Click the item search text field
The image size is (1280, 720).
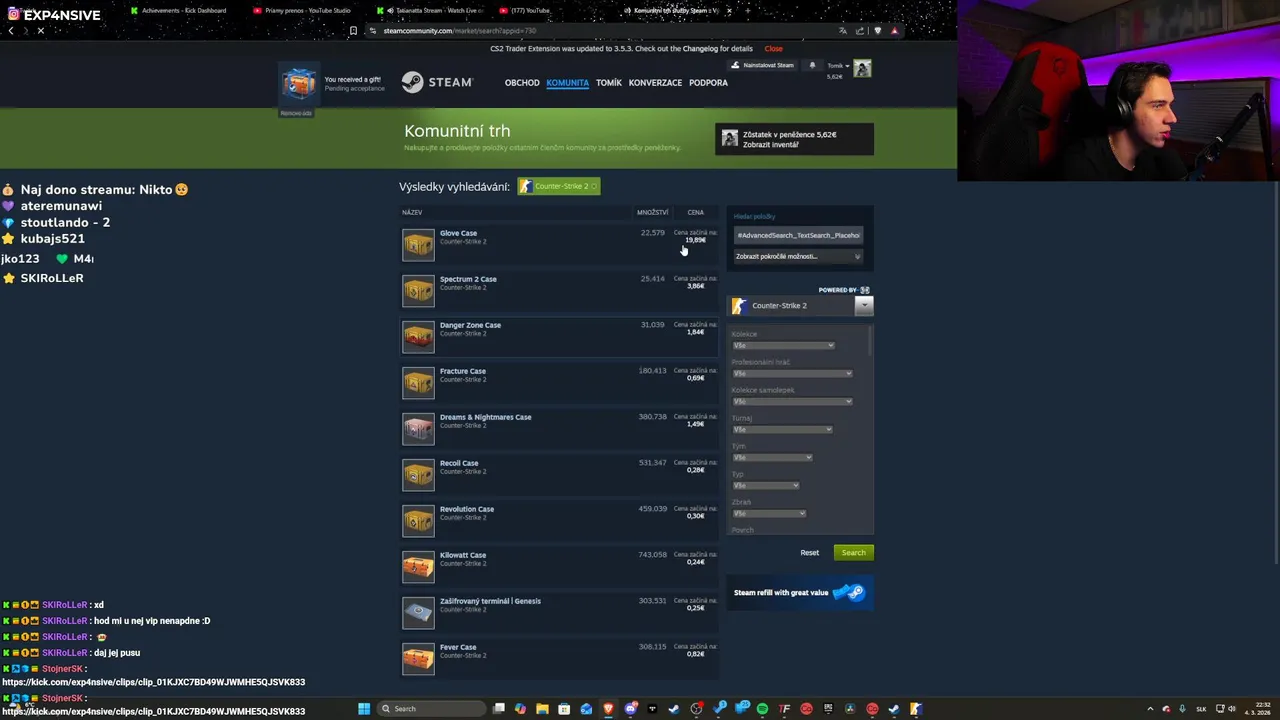[798, 235]
